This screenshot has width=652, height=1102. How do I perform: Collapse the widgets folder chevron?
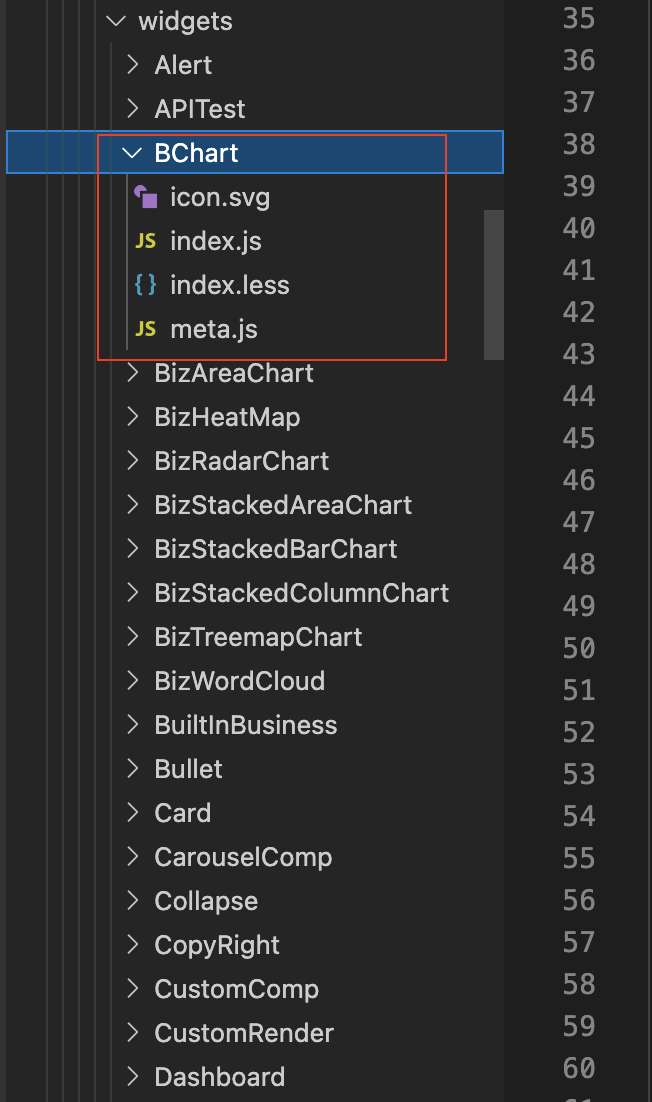click(117, 21)
